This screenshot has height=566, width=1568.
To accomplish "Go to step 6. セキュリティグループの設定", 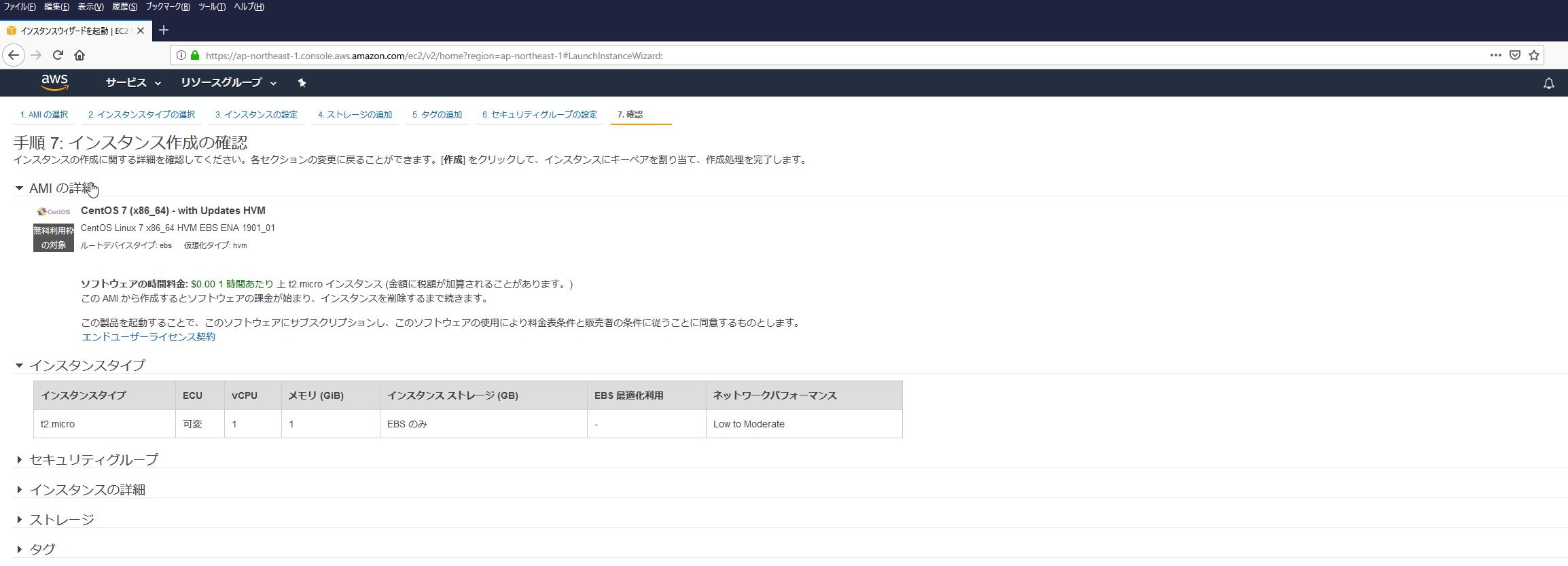I will (539, 115).
